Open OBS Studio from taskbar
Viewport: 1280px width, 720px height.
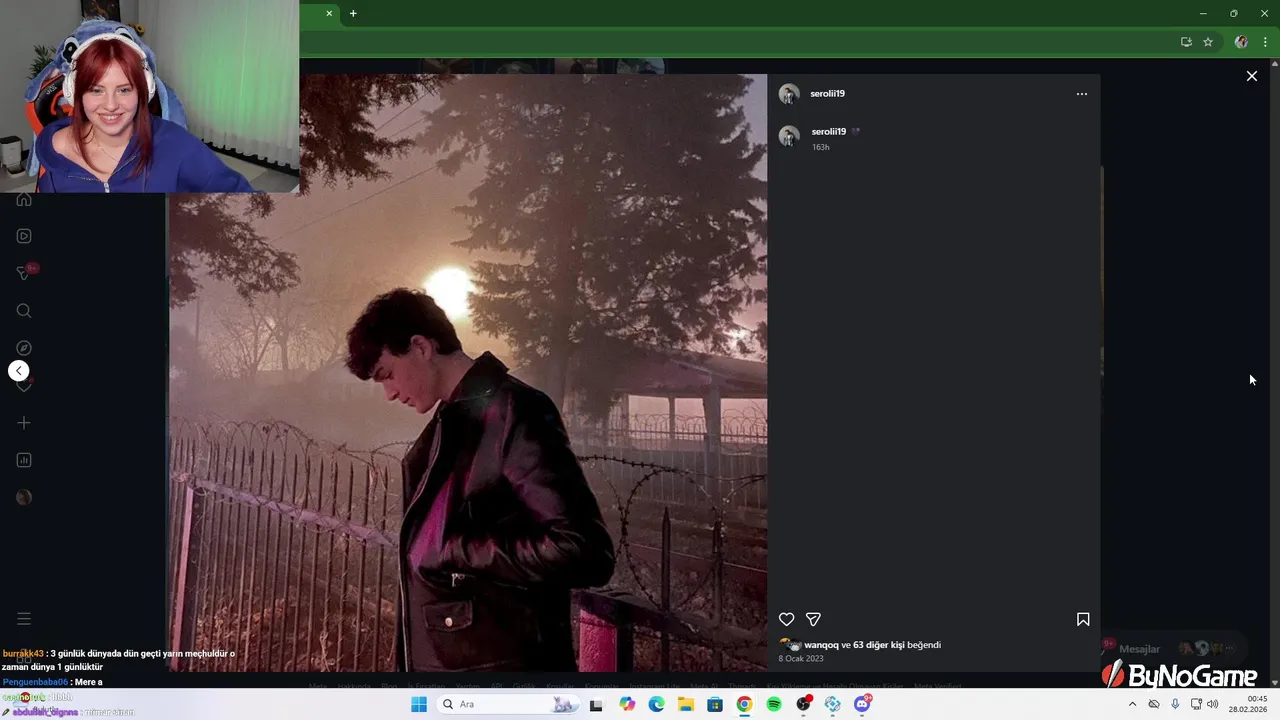coord(803,704)
